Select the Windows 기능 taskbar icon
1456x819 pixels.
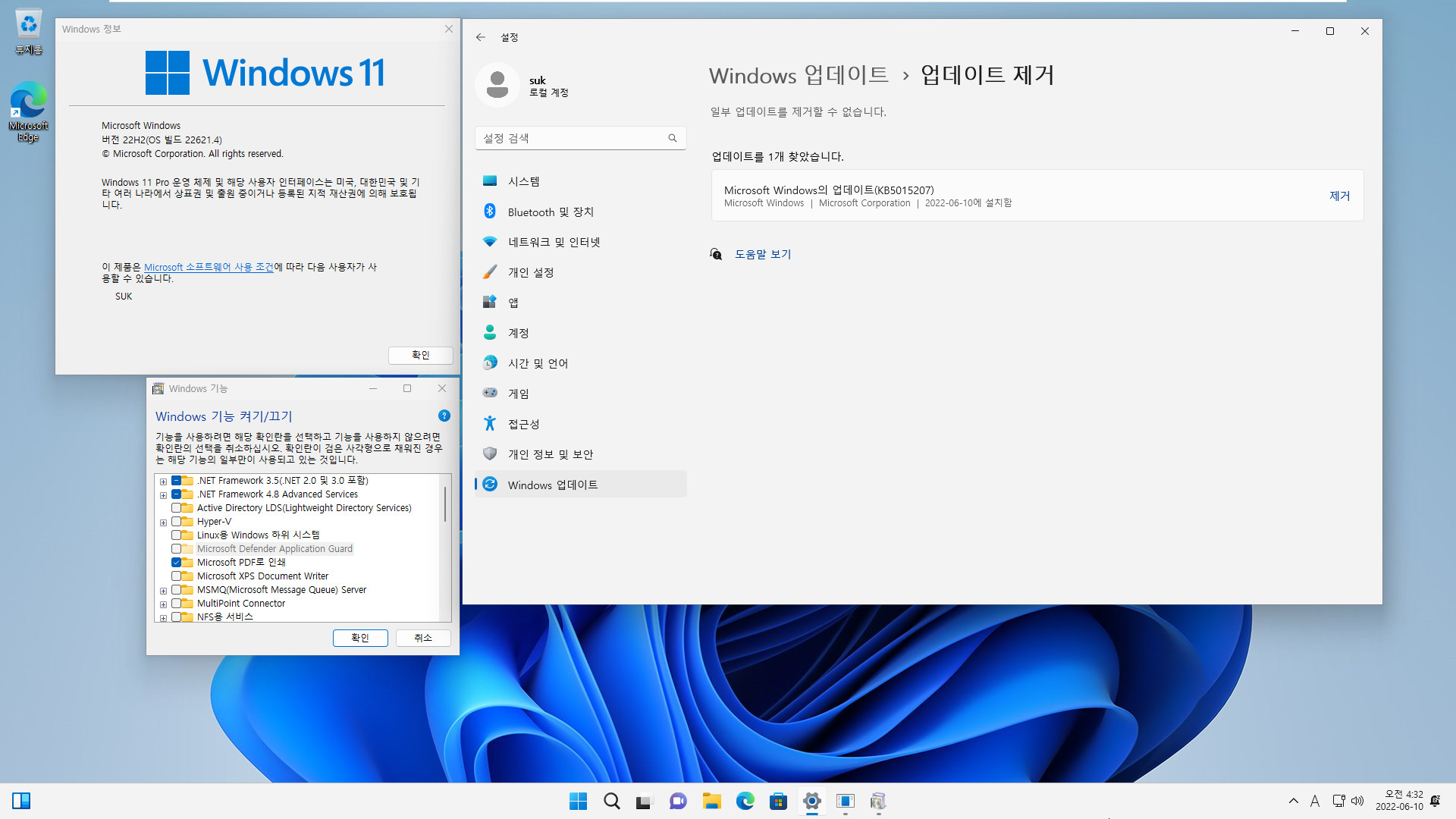point(878,801)
